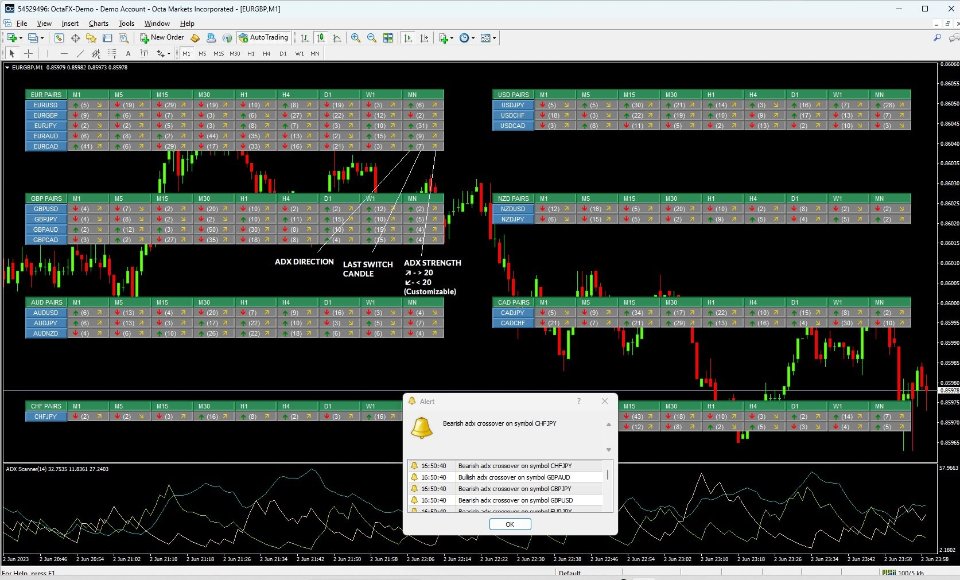Expand the Arrows objects dropdown

(x=169, y=54)
